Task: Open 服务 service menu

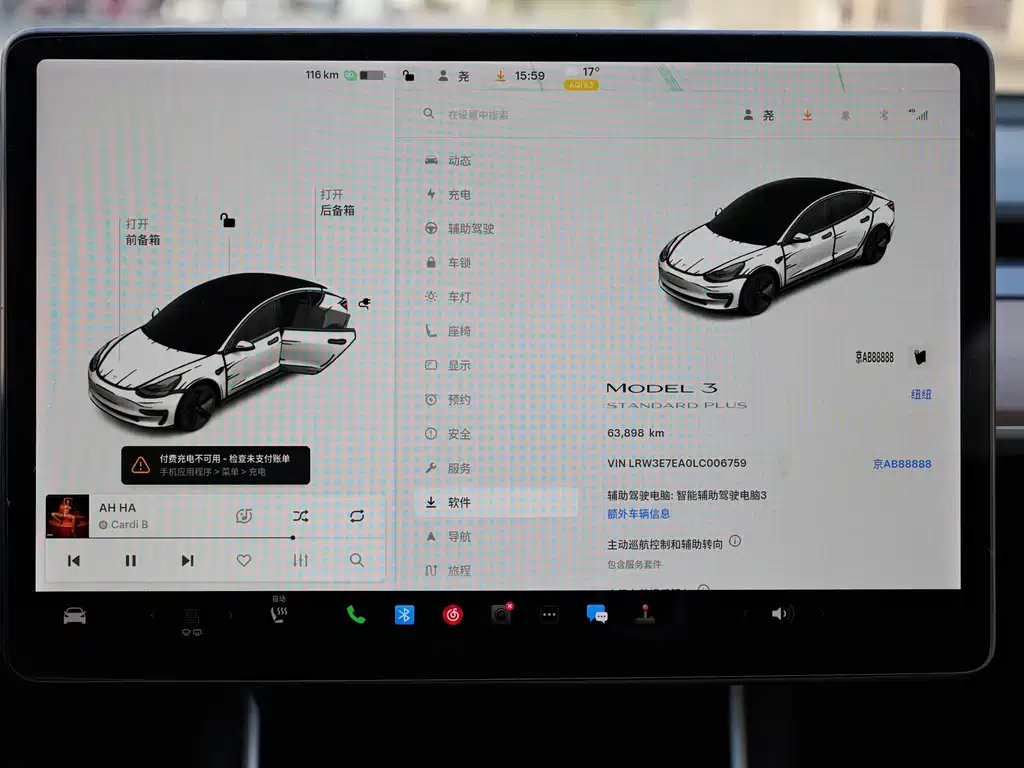Action: (x=448, y=468)
